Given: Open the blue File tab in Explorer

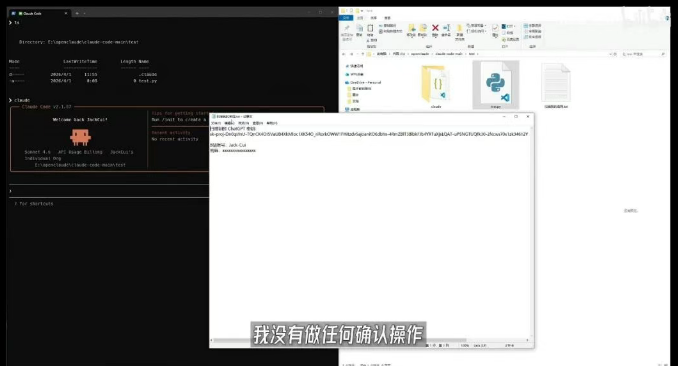Looking at the screenshot, I should pyautogui.click(x=346, y=18).
